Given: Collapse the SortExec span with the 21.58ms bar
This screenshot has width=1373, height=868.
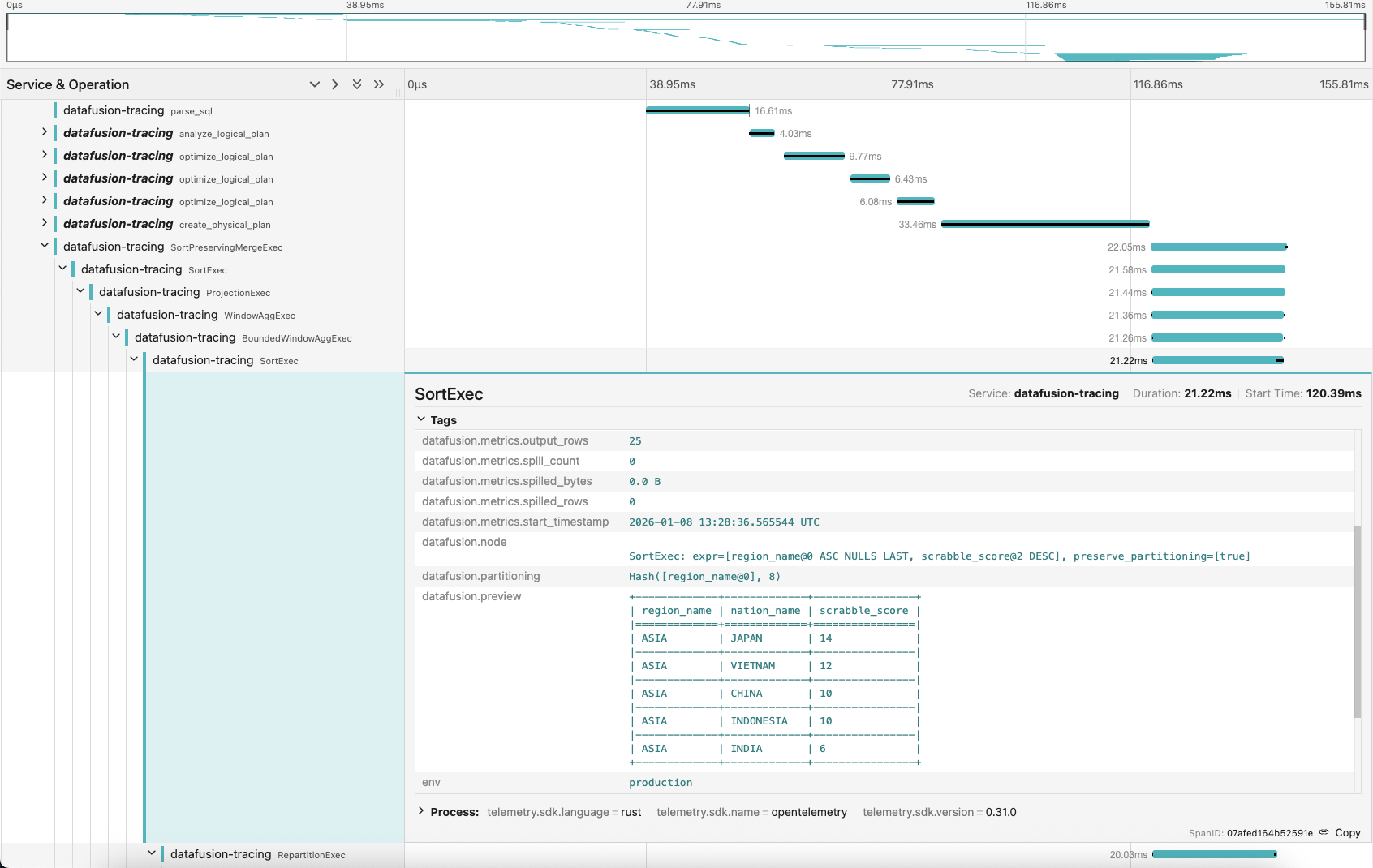Looking at the screenshot, I should [62, 269].
